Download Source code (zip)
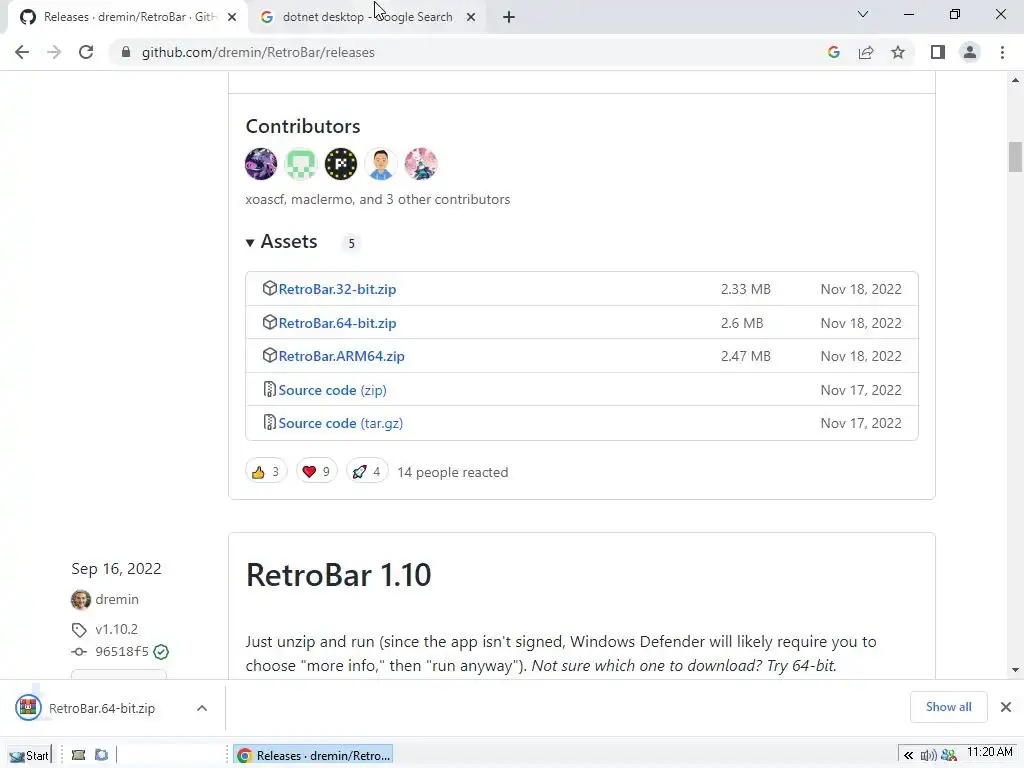 point(332,391)
